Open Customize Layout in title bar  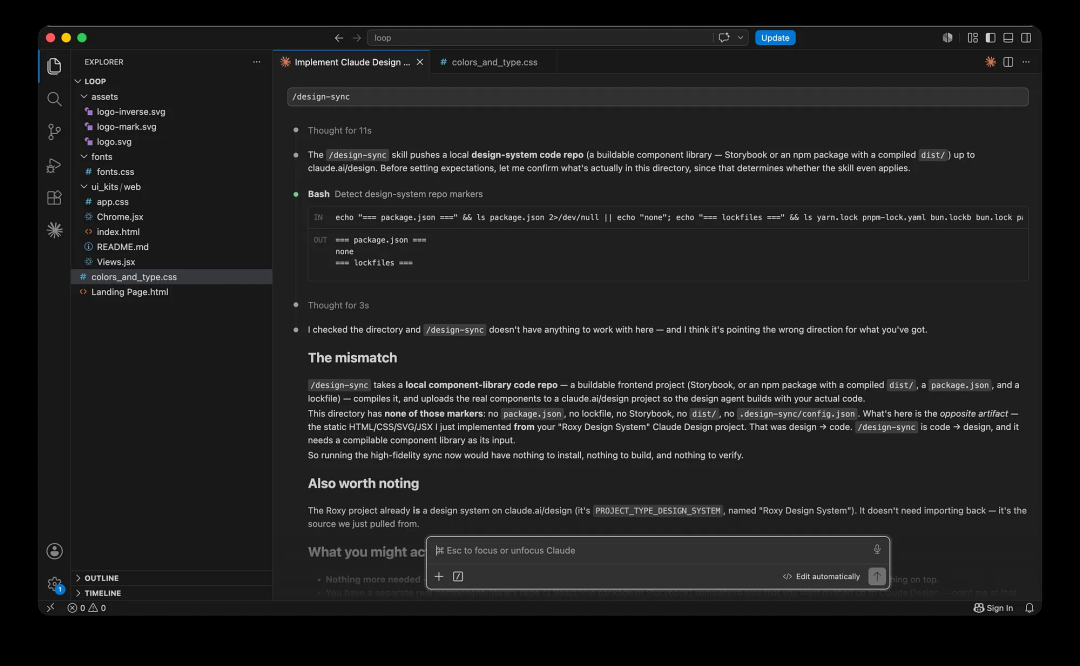[x=973, y=38]
